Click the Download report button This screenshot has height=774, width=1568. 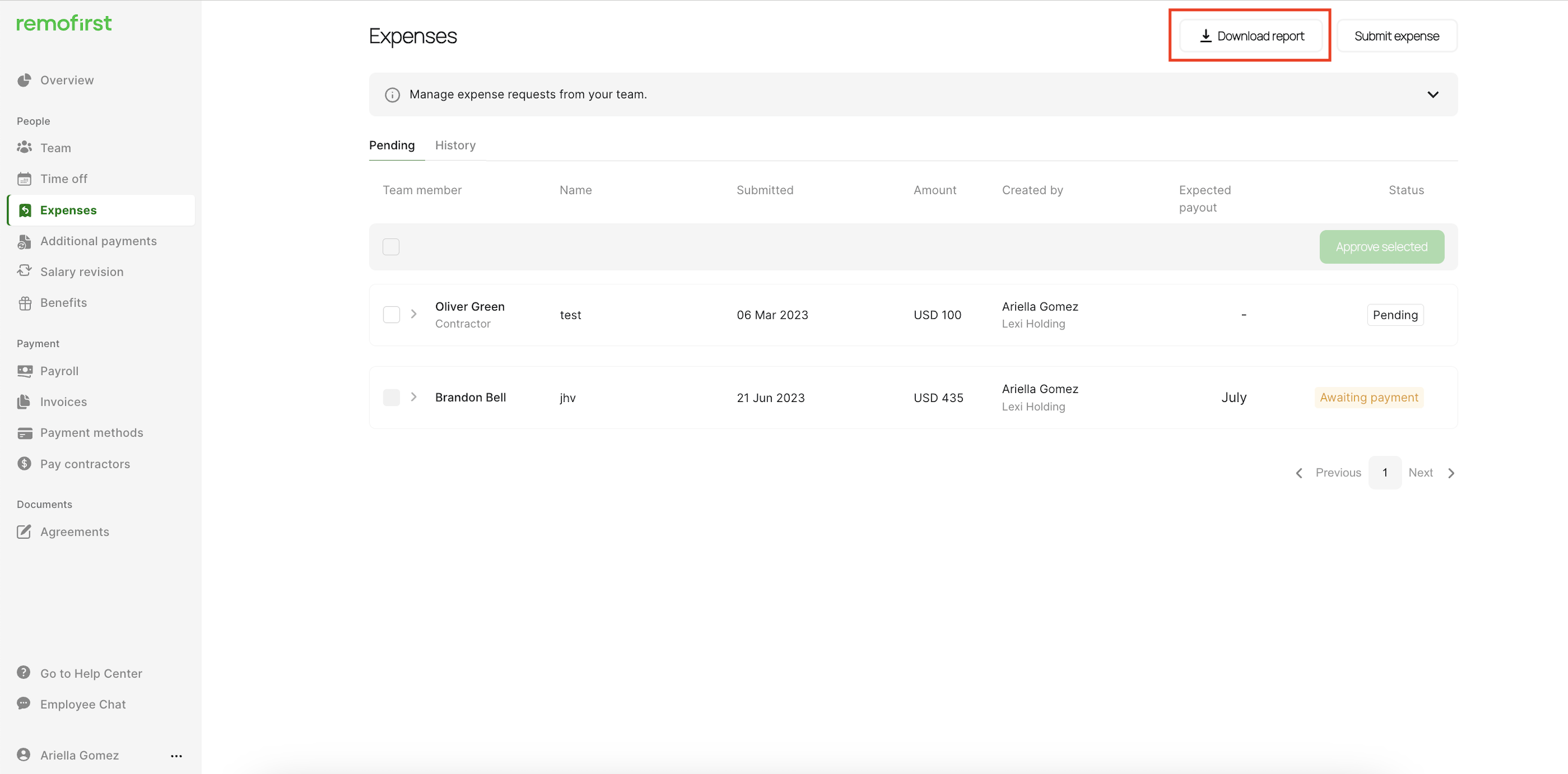(1251, 36)
